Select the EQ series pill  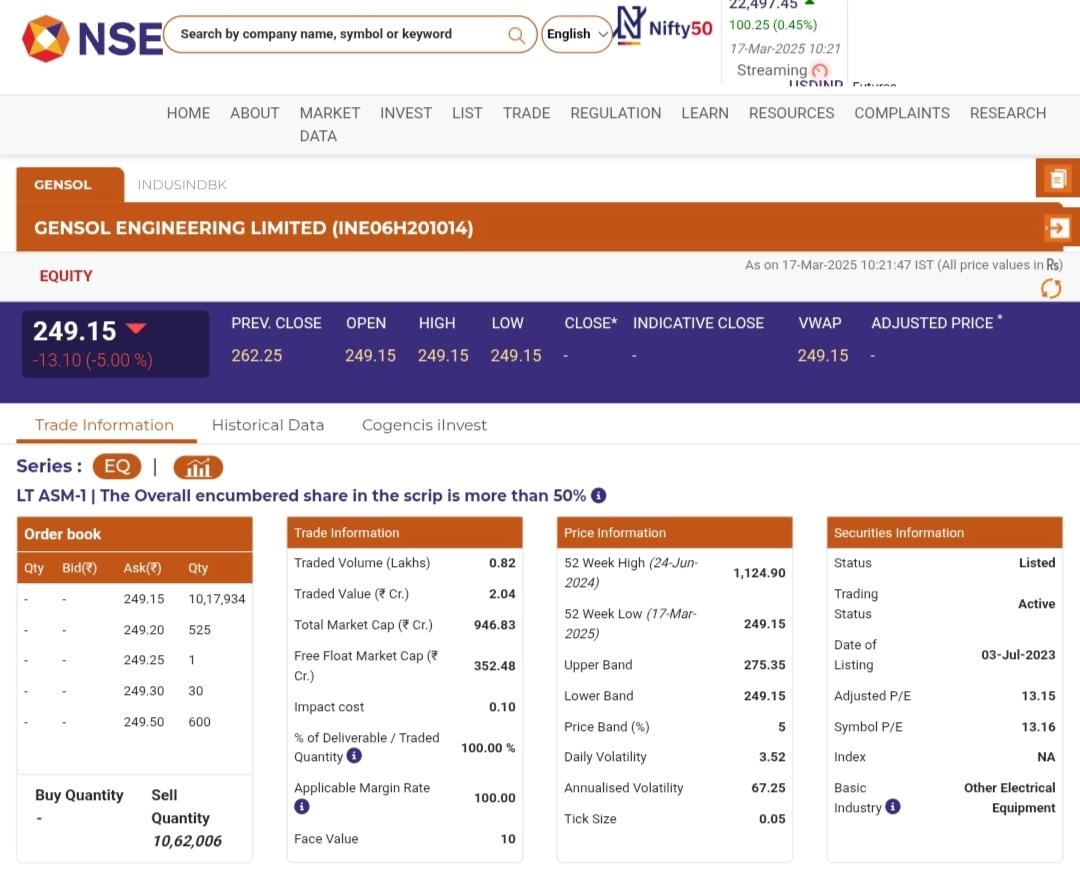click(117, 467)
